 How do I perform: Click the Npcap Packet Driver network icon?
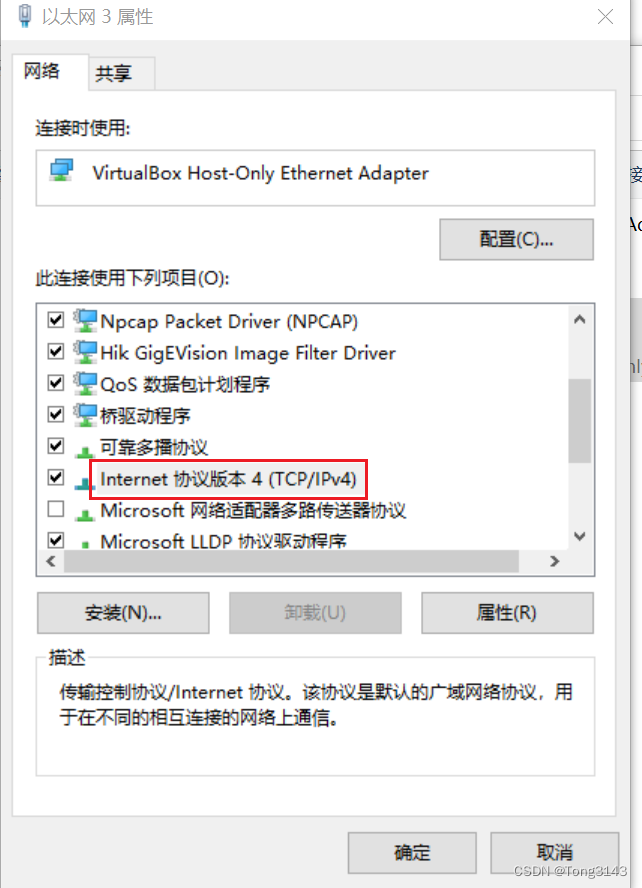point(85,321)
